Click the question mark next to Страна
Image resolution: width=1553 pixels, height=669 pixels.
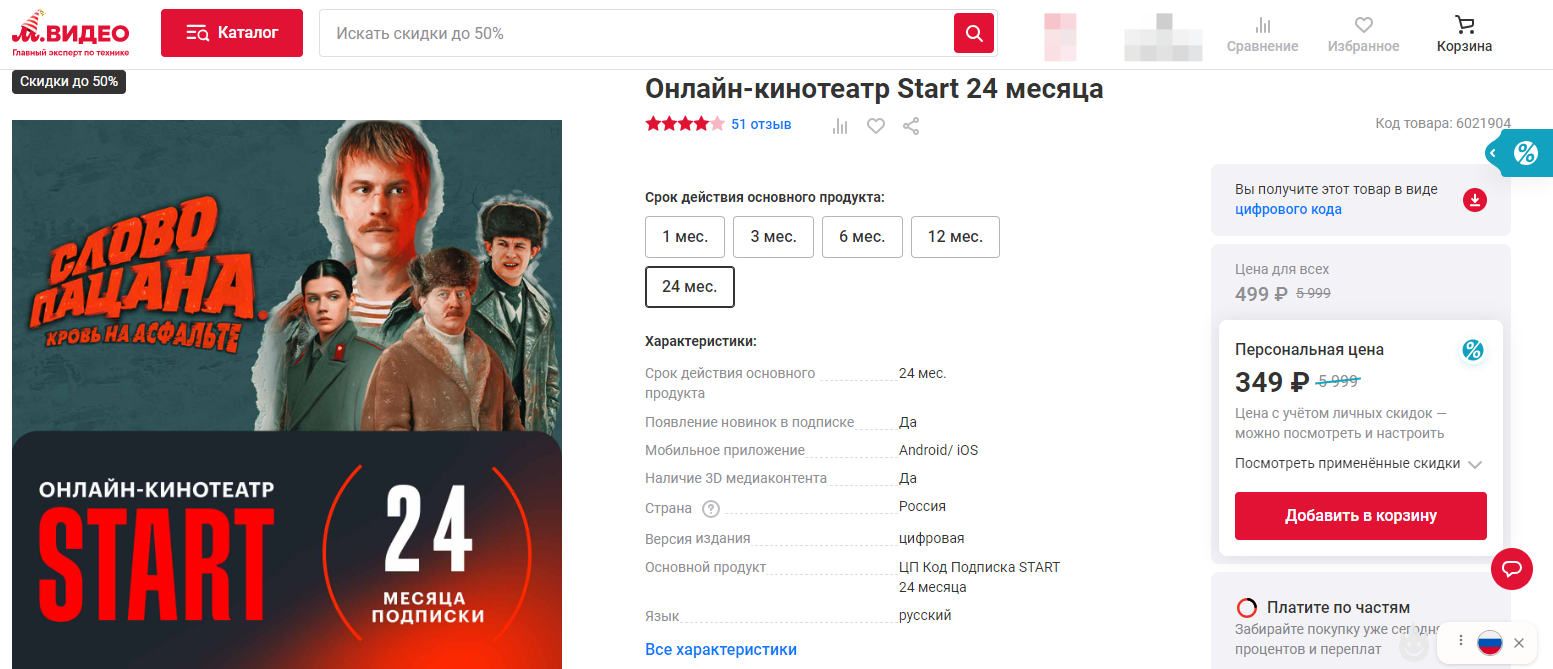711,509
